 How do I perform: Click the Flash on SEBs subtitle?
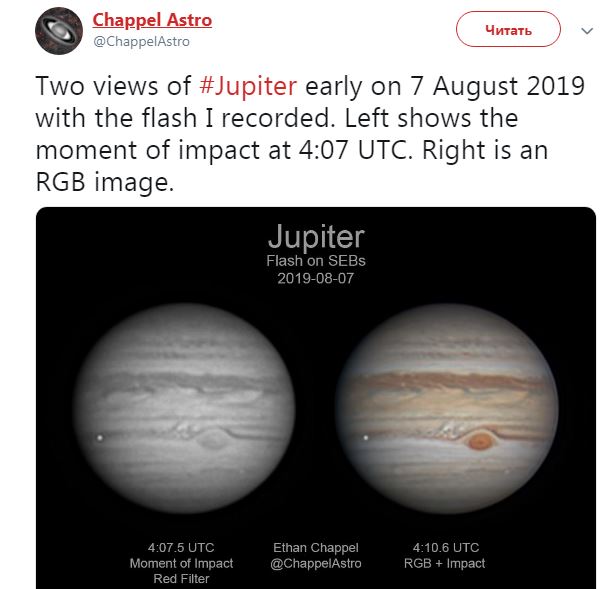(x=316, y=261)
